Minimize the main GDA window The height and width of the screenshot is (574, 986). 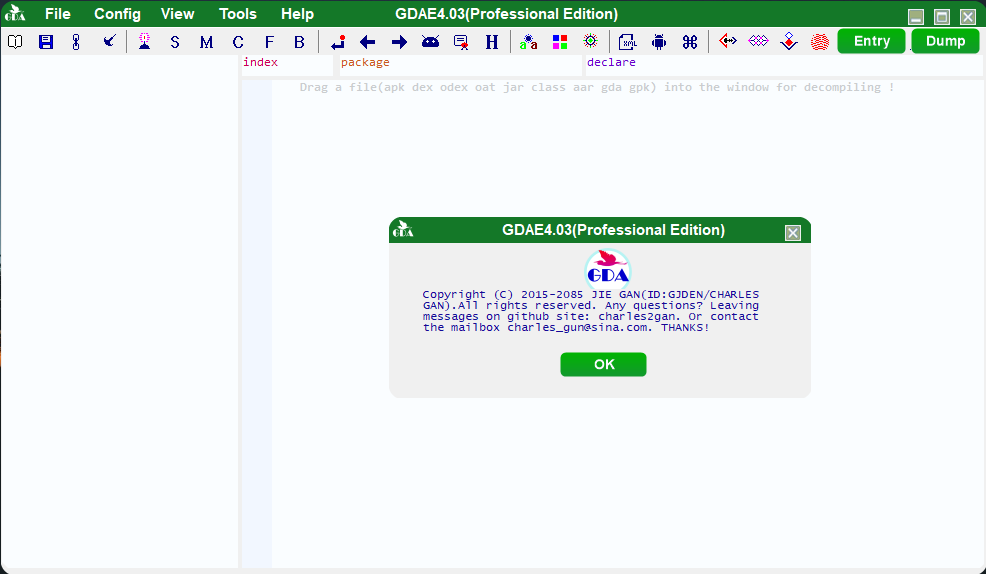[x=916, y=17]
